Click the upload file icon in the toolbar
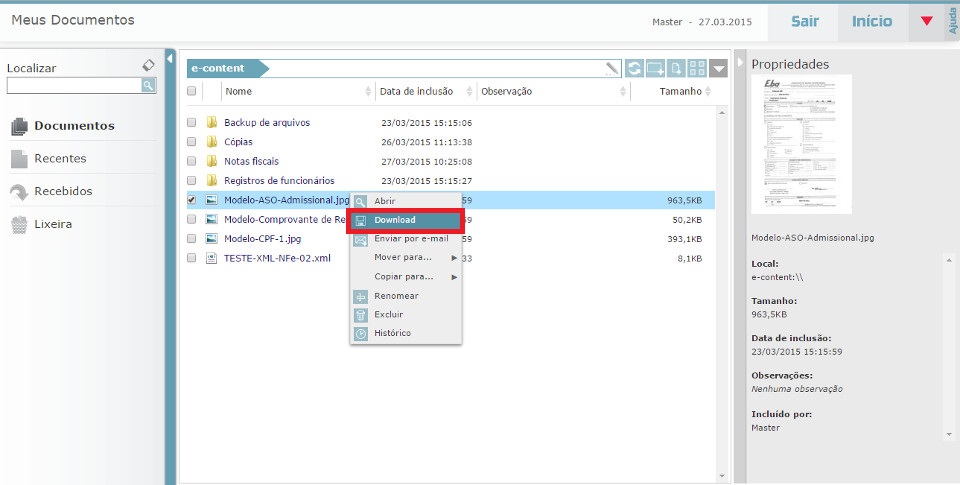 677,68
